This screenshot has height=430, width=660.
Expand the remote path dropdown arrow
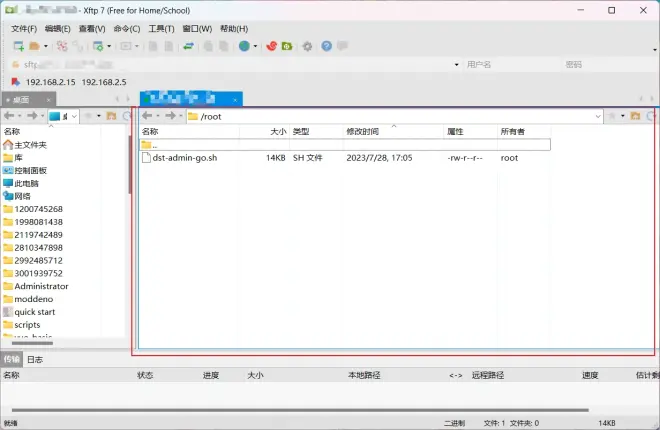[598, 117]
